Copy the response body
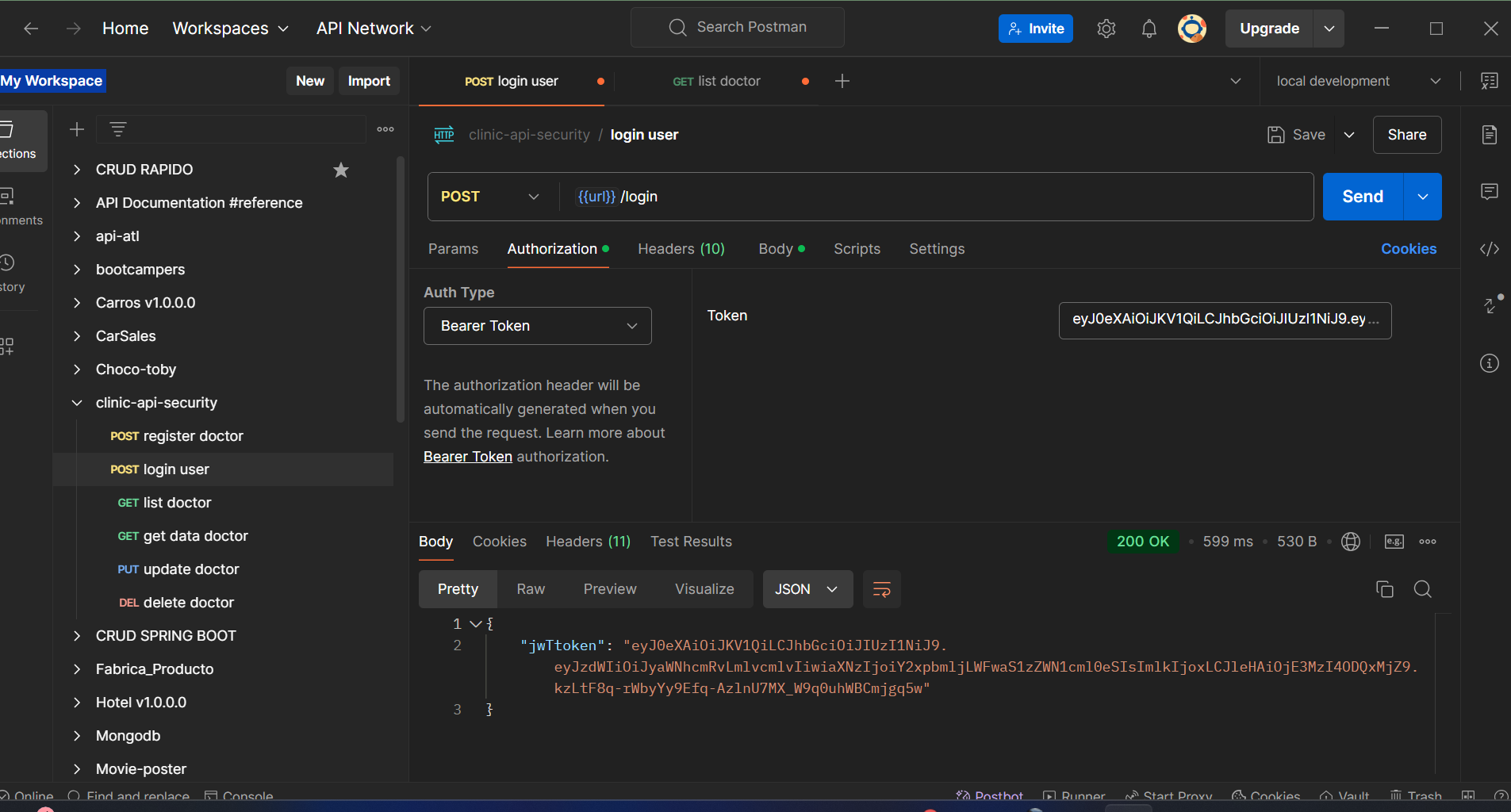 1385,589
